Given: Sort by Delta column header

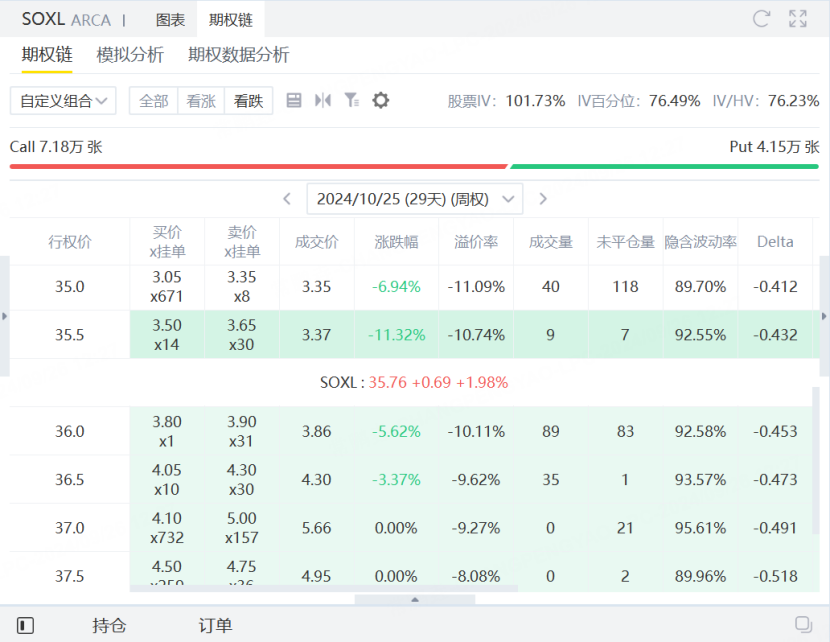Looking at the screenshot, I should (x=775, y=242).
